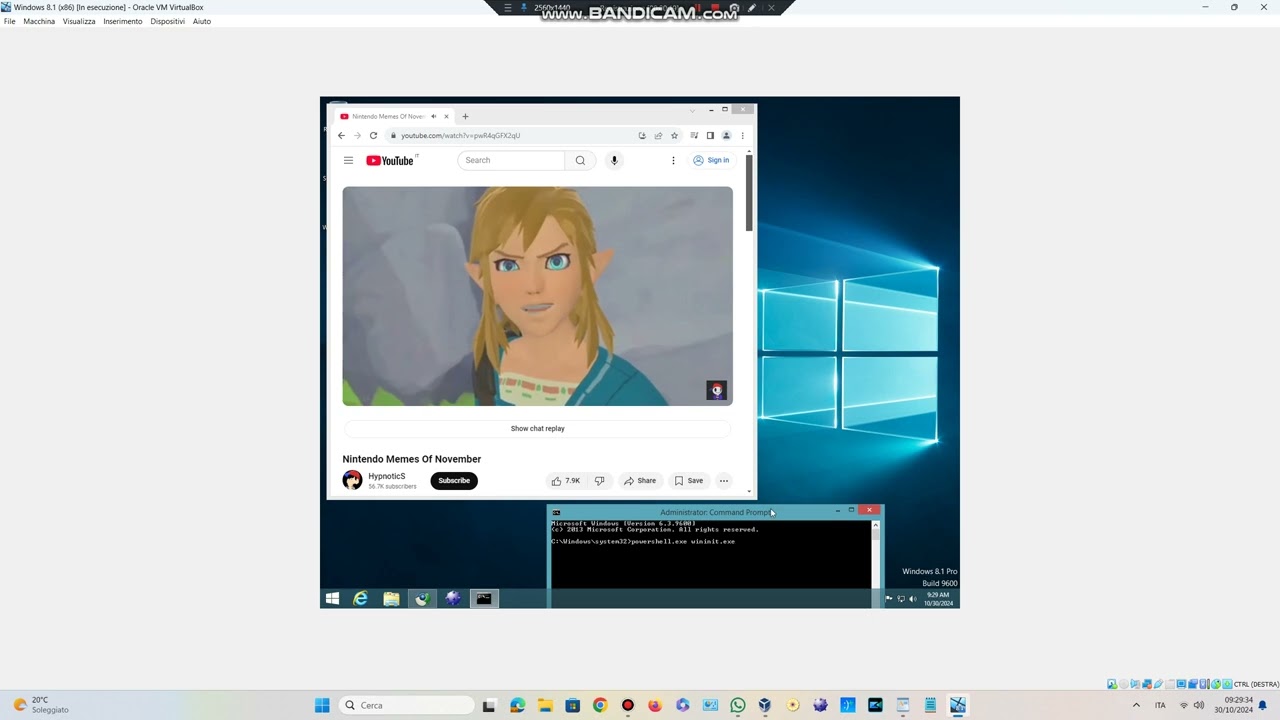Open Chrome three-dot menu
Image resolution: width=1280 pixels, height=720 pixels.
742,135
